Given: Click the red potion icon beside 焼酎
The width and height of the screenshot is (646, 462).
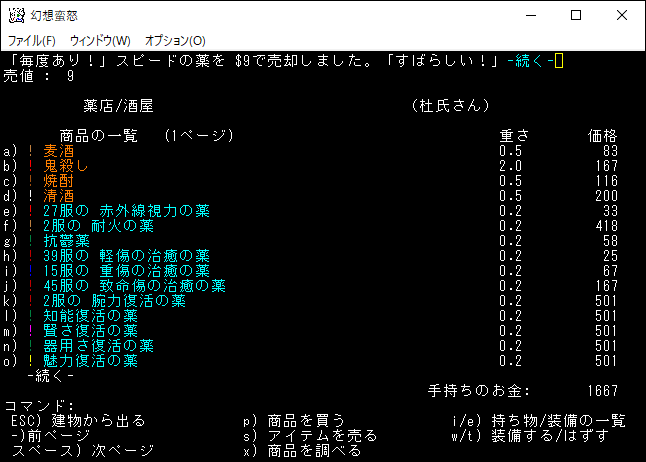Looking at the screenshot, I should tap(31, 180).
